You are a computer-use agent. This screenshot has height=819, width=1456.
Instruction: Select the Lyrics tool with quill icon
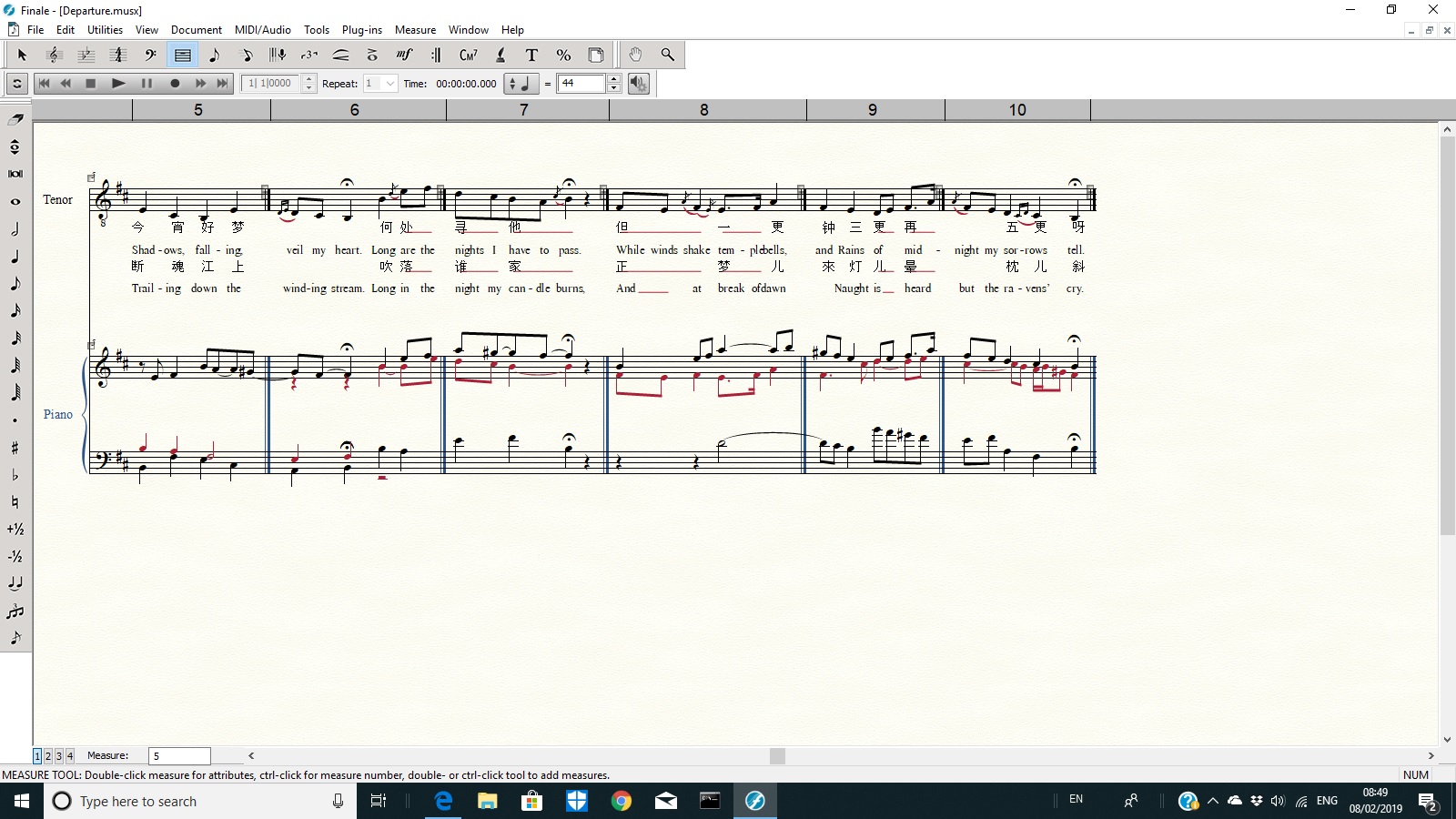(x=500, y=56)
